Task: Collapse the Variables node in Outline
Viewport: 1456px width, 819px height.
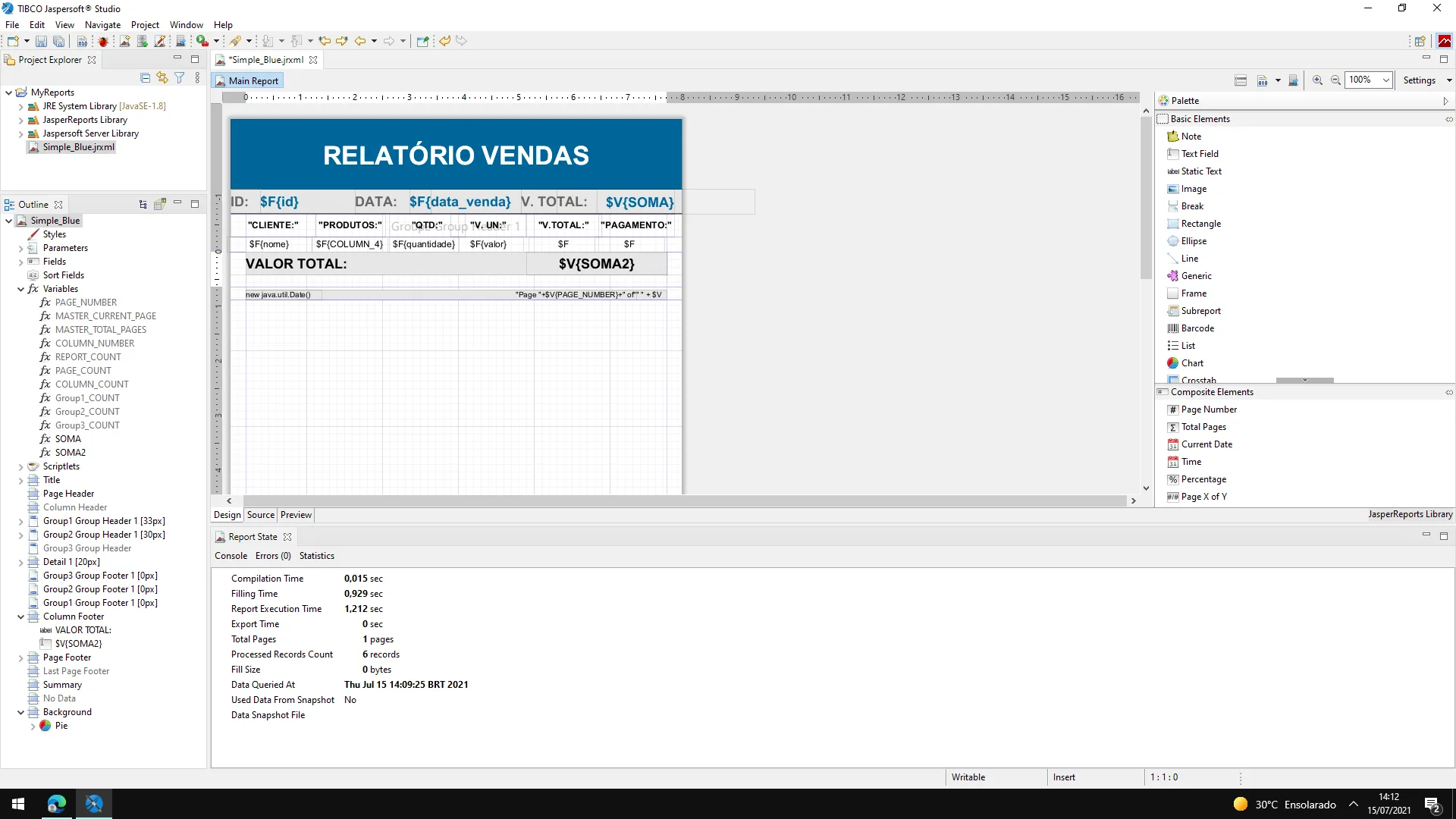Action: (20, 289)
